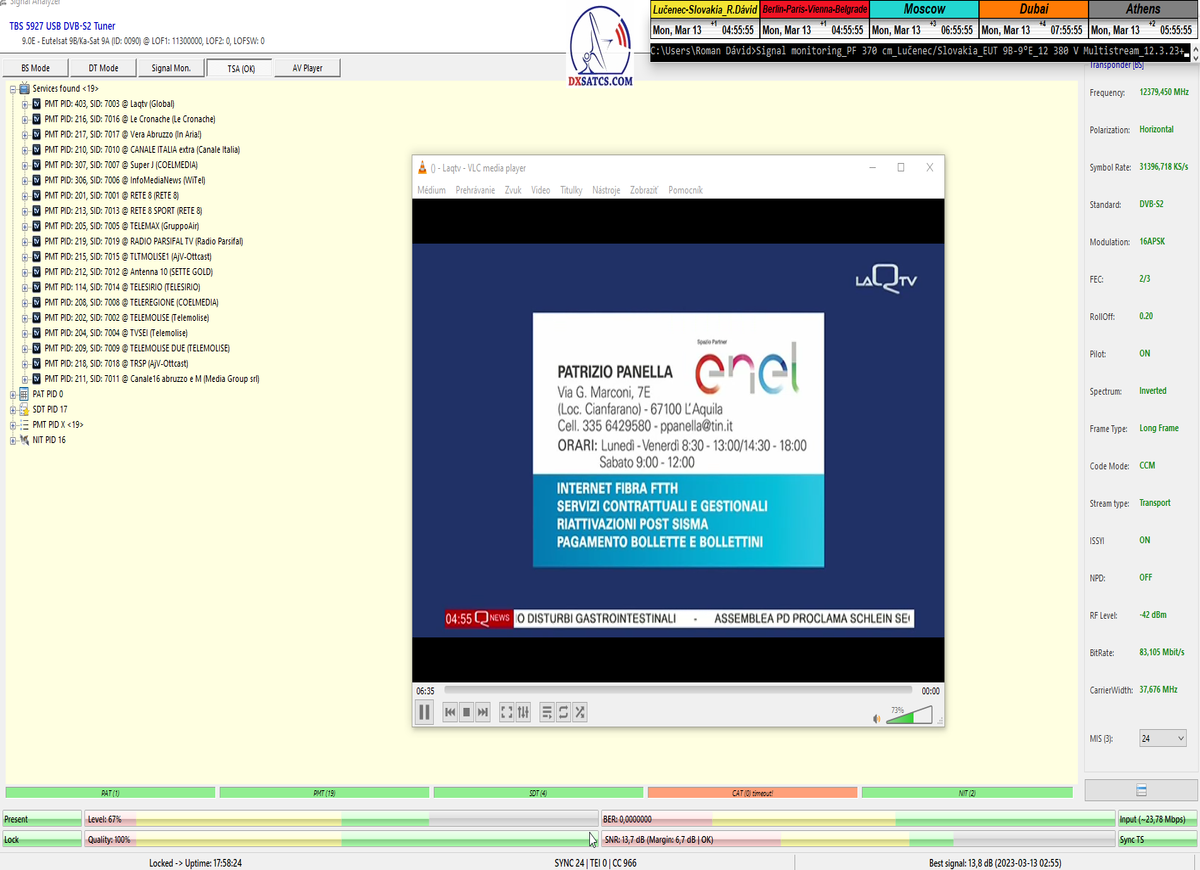Screen dimensions: 1200x870
Task: Skip to next media in VLC
Action: pos(483,712)
